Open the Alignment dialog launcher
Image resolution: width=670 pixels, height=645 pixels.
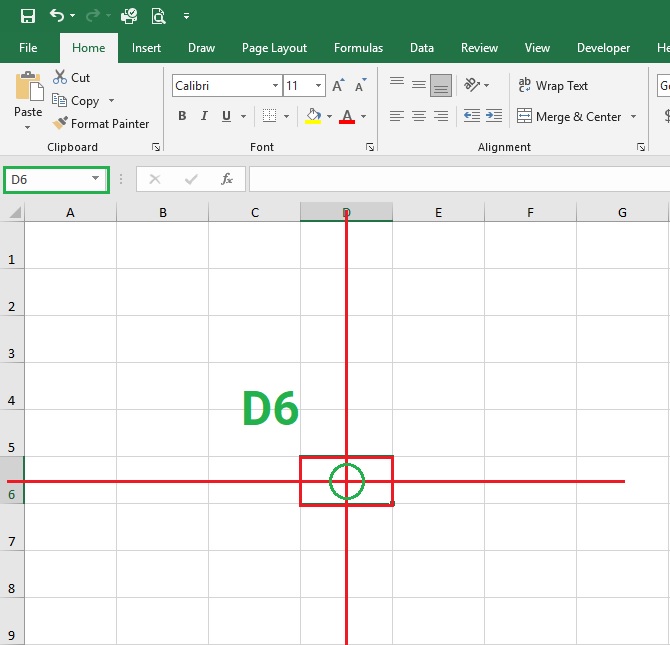(641, 147)
